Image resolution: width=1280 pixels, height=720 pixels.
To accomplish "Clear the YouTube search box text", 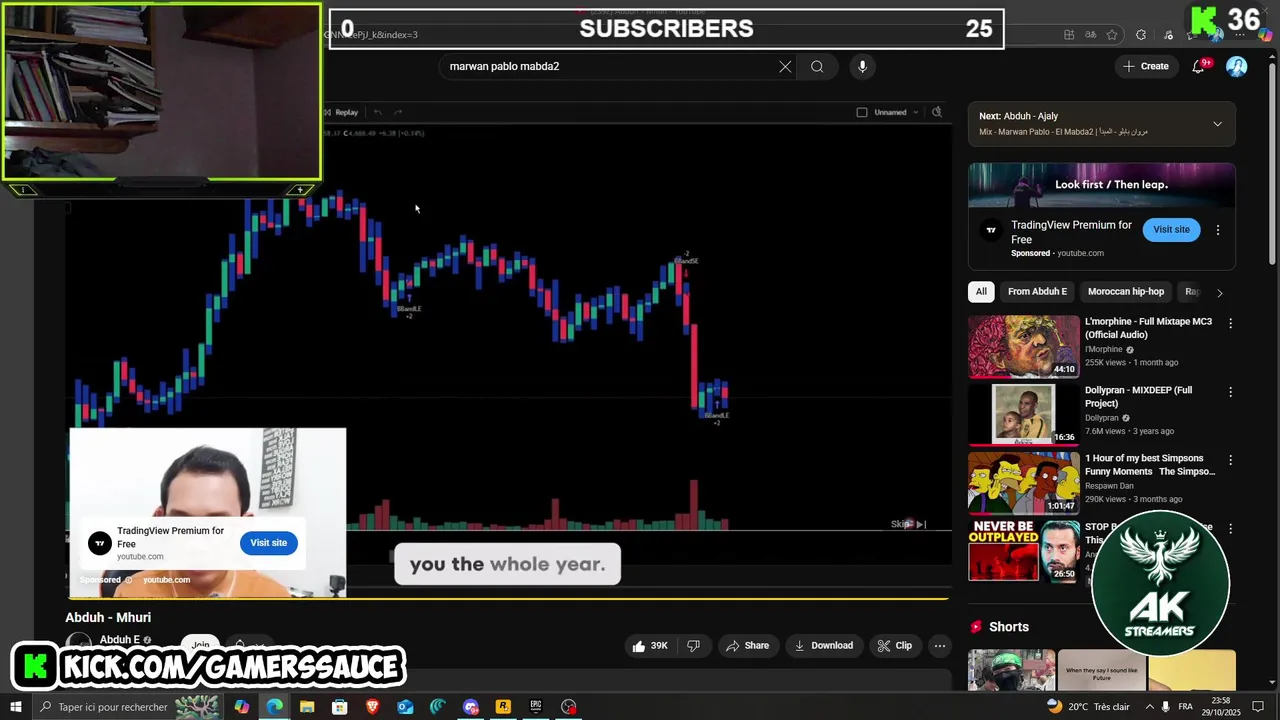I will click(x=785, y=67).
